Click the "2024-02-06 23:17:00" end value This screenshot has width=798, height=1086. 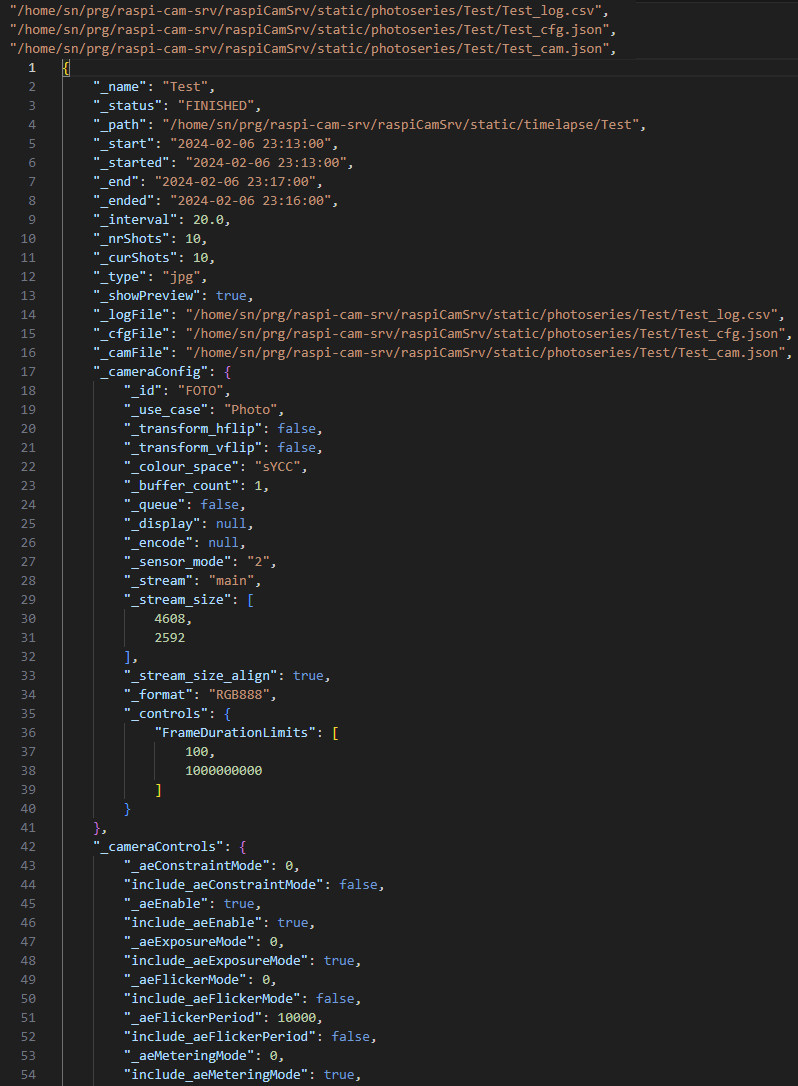point(235,181)
